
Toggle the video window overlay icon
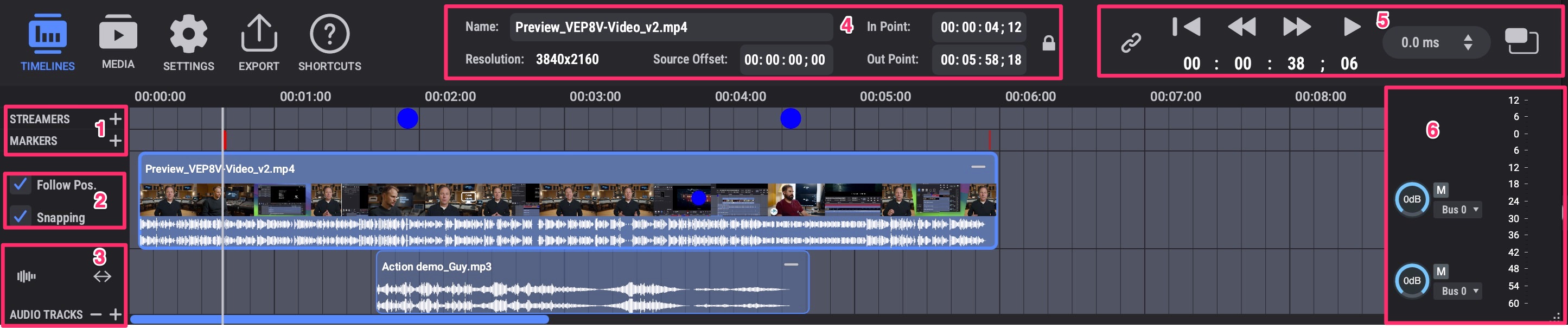[x=1521, y=41]
